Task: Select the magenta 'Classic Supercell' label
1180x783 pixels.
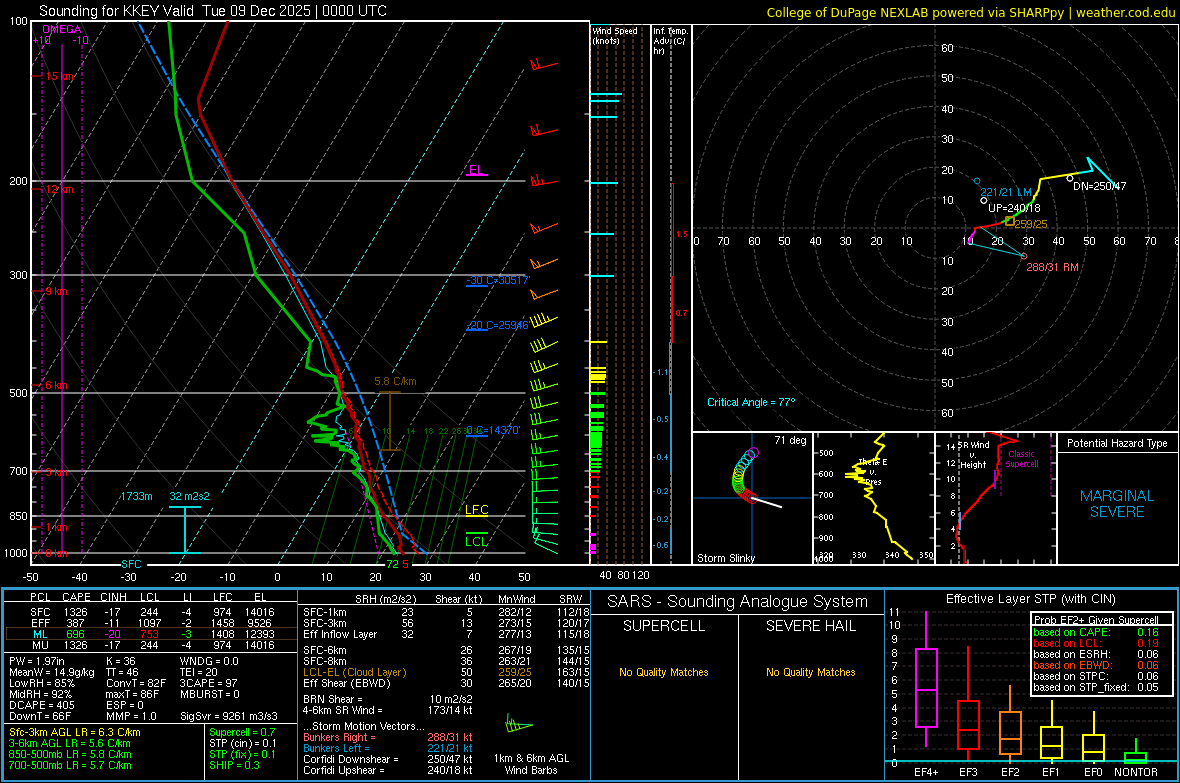Action: (x=1021, y=459)
